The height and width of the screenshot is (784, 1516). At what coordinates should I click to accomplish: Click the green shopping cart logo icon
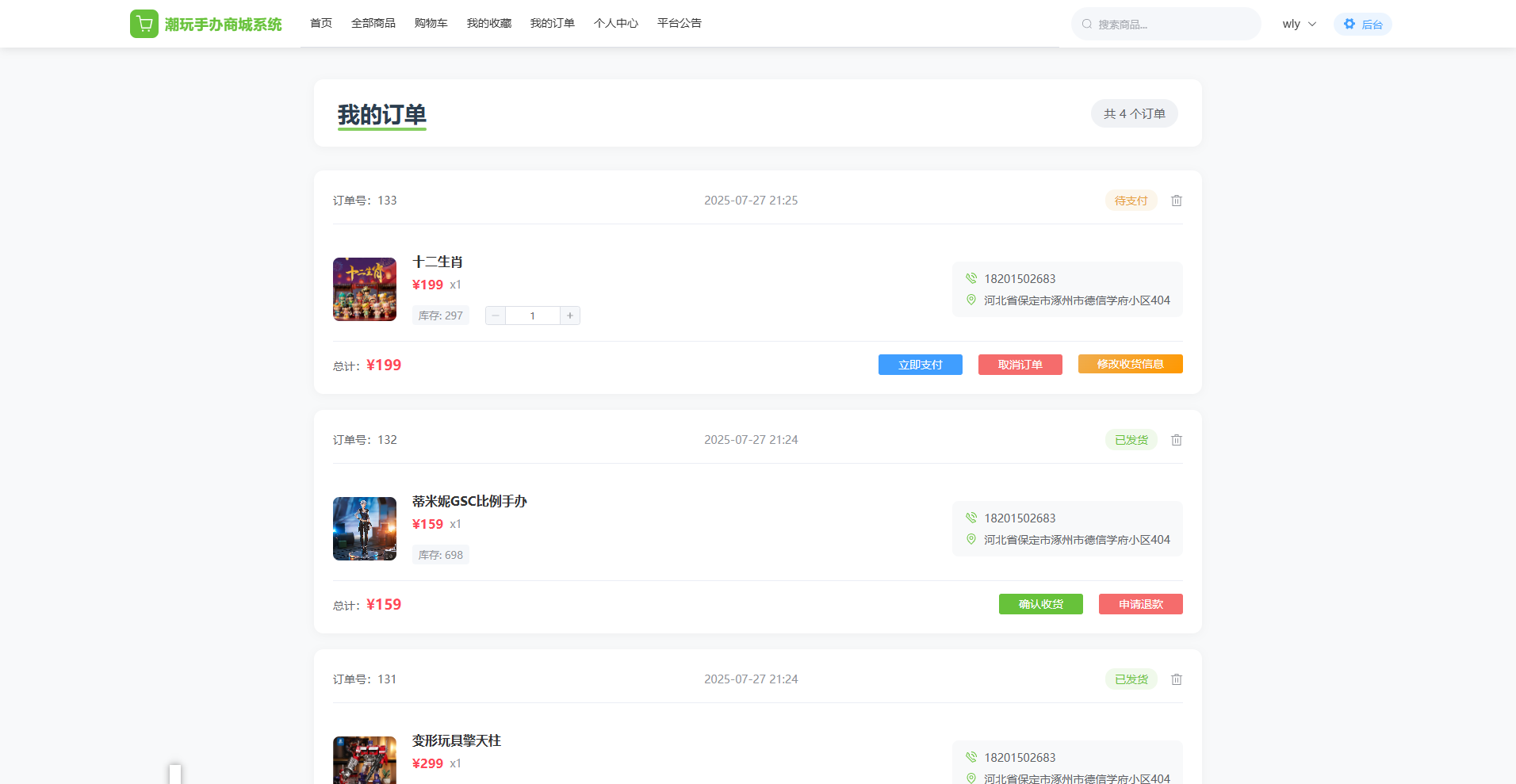pyautogui.click(x=144, y=24)
